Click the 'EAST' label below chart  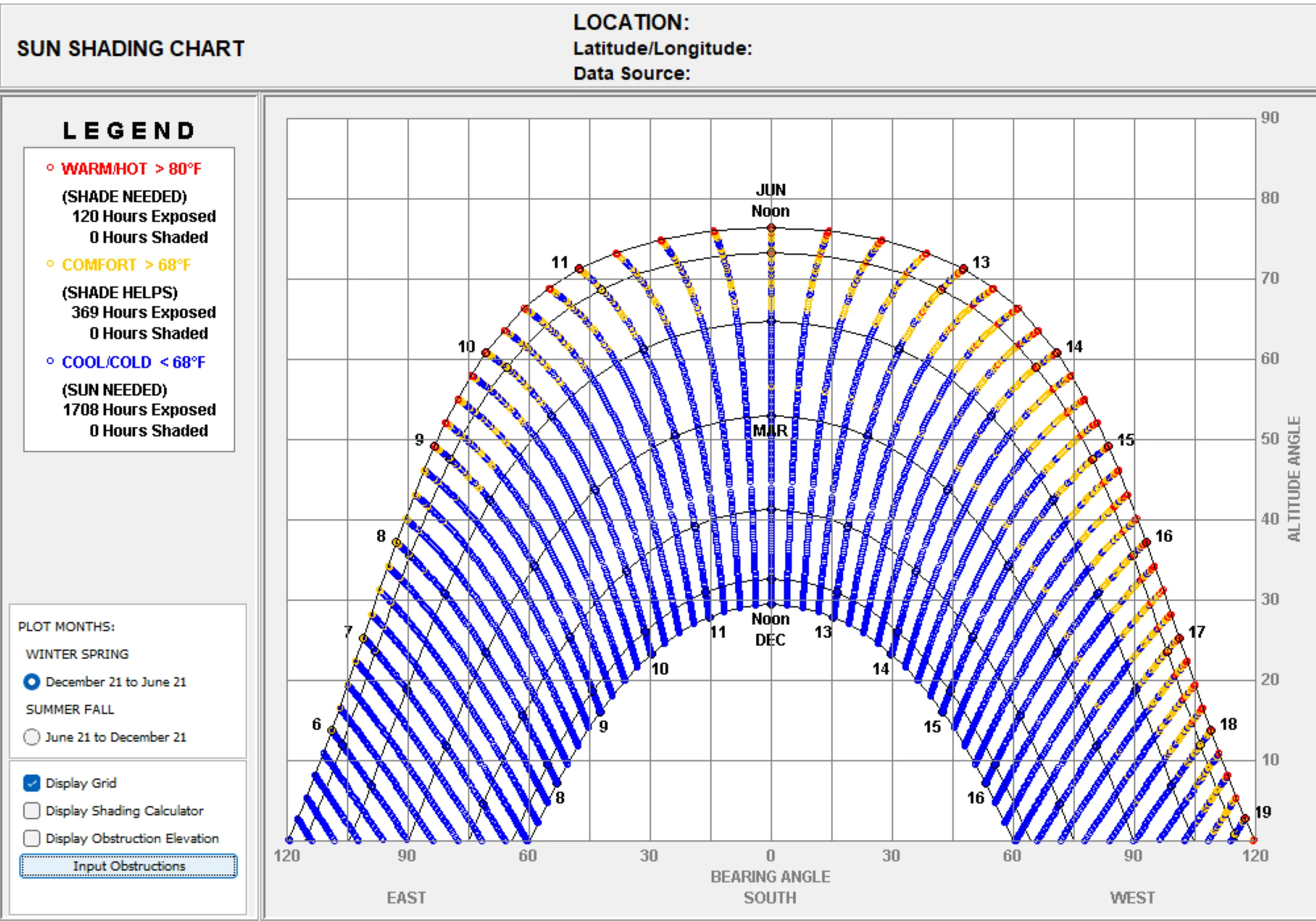pos(406,897)
